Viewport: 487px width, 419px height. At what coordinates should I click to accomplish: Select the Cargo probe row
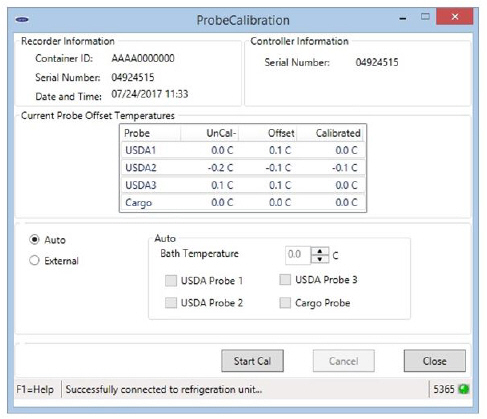(243, 202)
